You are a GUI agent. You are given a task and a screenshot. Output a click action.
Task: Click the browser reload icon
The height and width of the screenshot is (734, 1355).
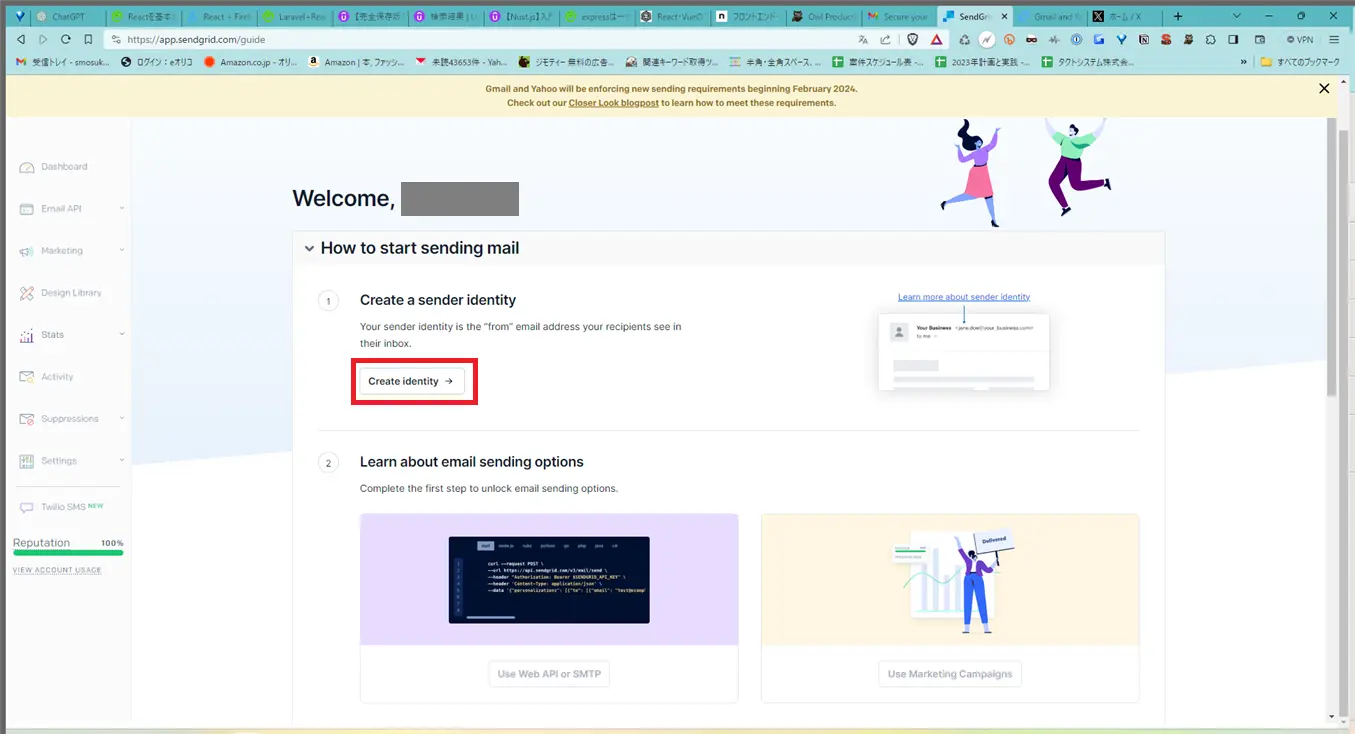tap(64, 40)
